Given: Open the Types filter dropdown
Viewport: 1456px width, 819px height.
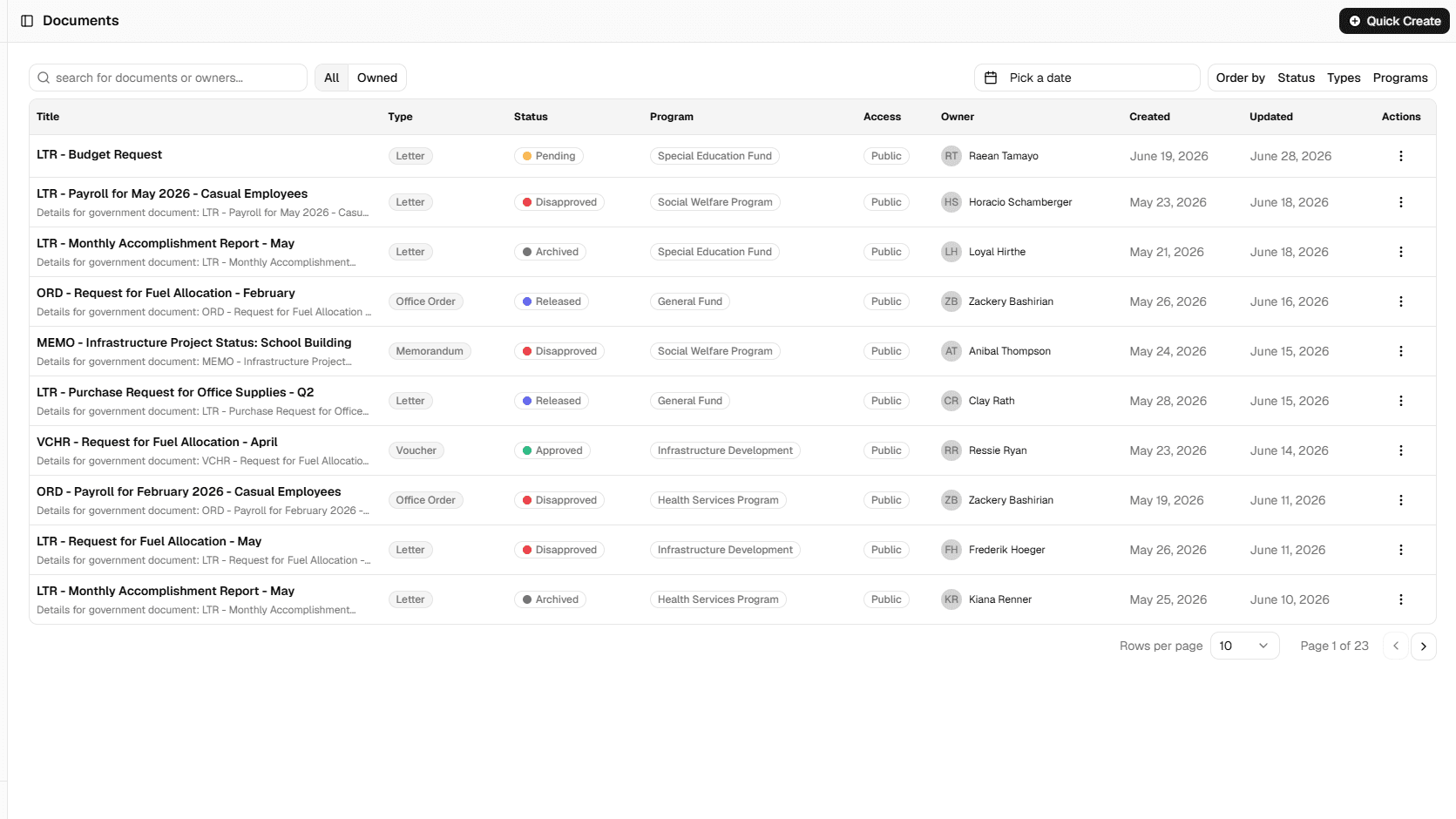Looking at the screenshot, I should pyautogui.click(x=1344, y=78).
